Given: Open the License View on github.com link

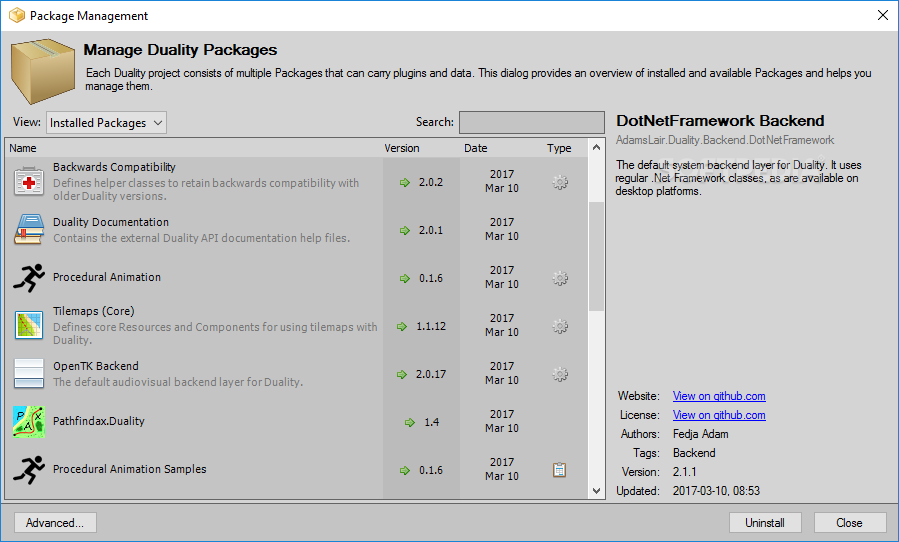Looking at the screenshot, I should (x=719, y=415).
